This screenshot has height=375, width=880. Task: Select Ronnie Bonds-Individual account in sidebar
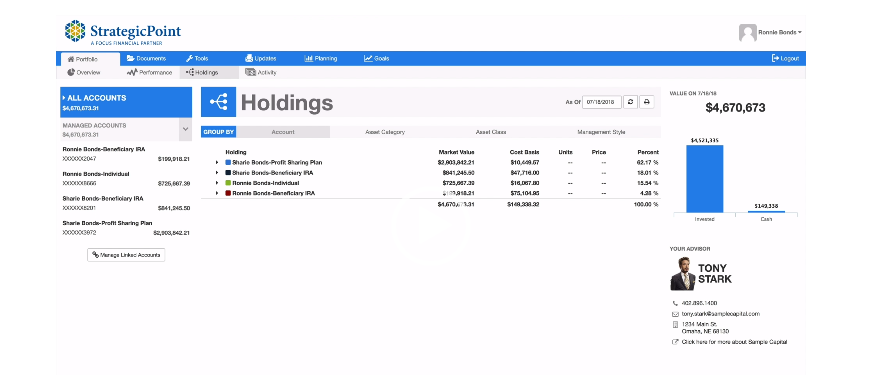click(x=126, y=179)
